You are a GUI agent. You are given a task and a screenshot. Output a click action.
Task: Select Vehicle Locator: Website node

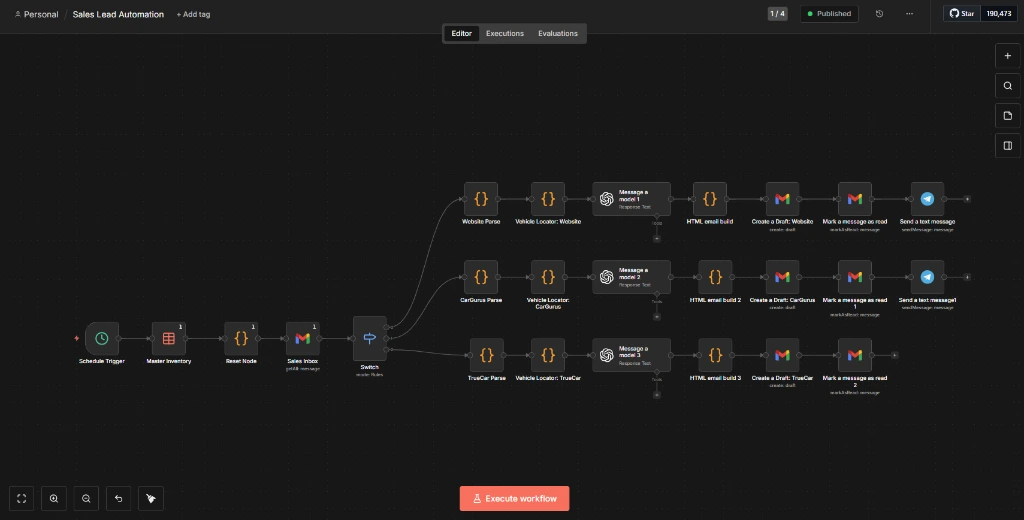[x=548, y=199]
